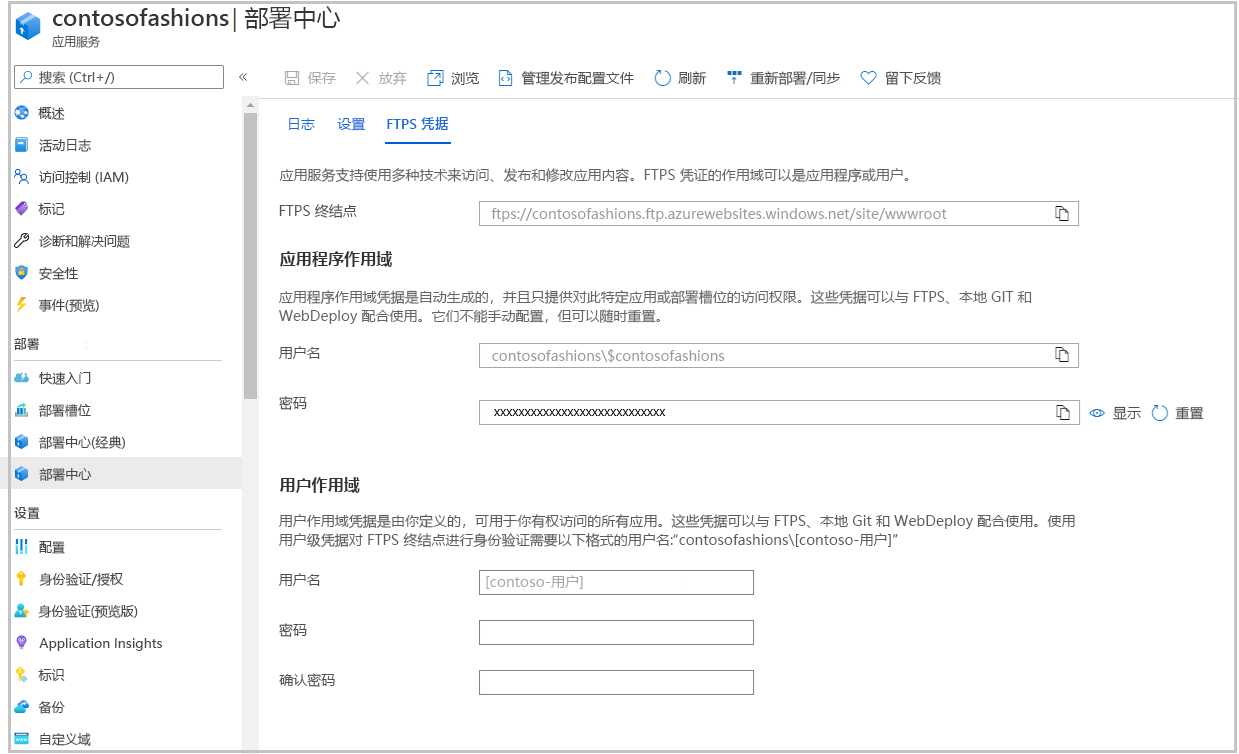Click the 备份 cloud icon

point(22,707)
